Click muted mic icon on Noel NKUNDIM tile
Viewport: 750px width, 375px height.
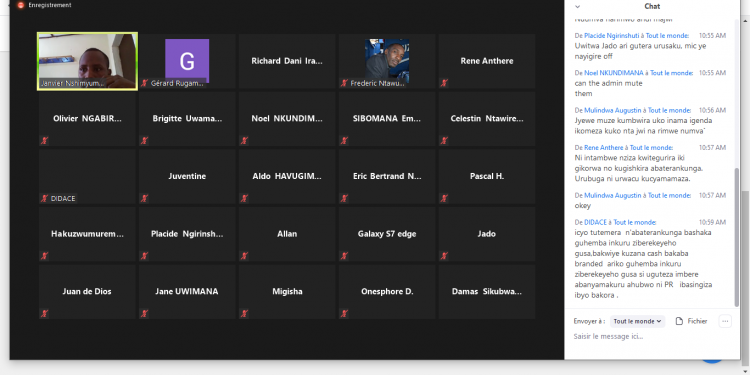click(244, 141)
